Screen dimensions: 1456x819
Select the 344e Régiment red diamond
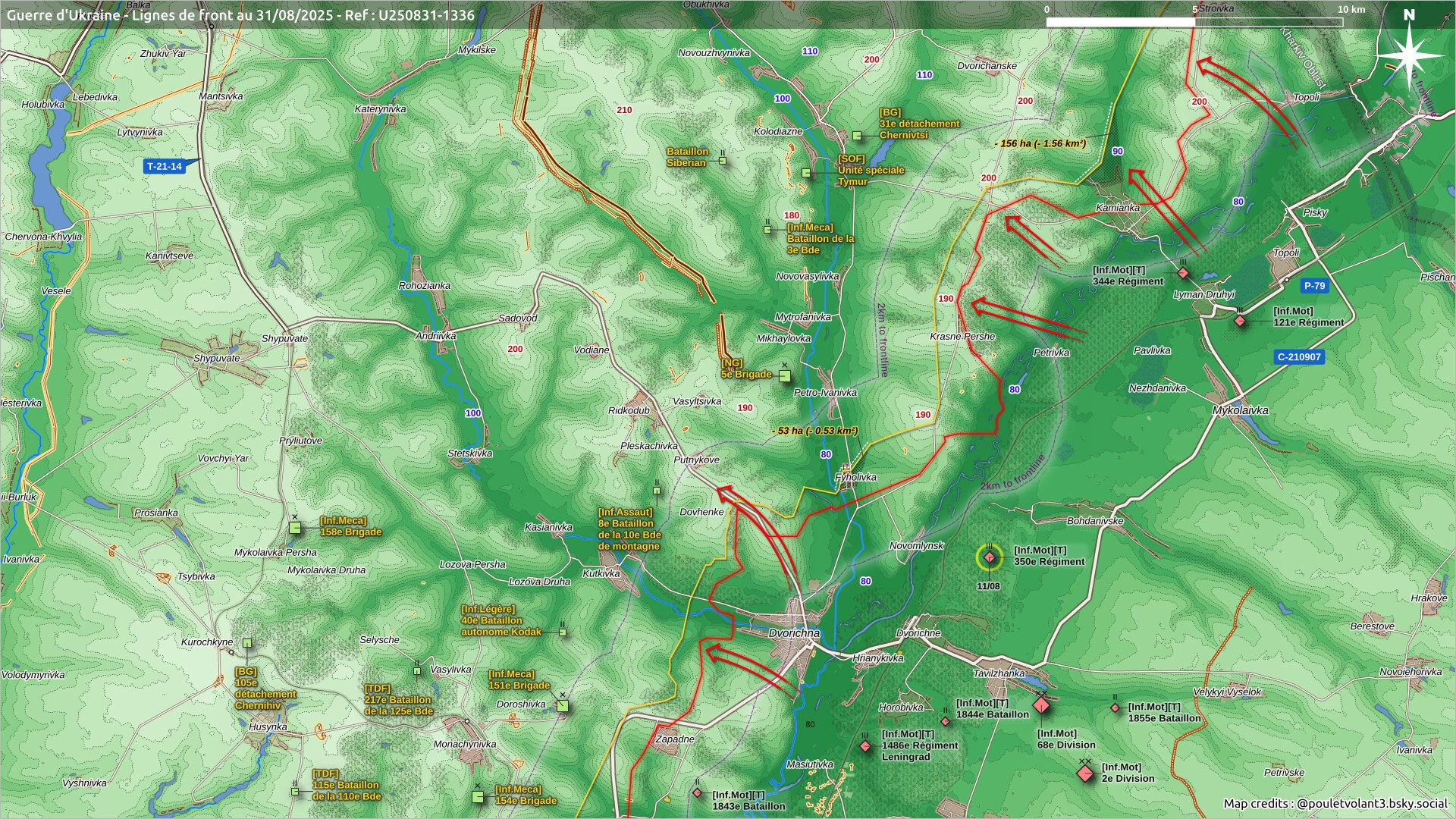pyautogui.click(x=1183, y=273)
